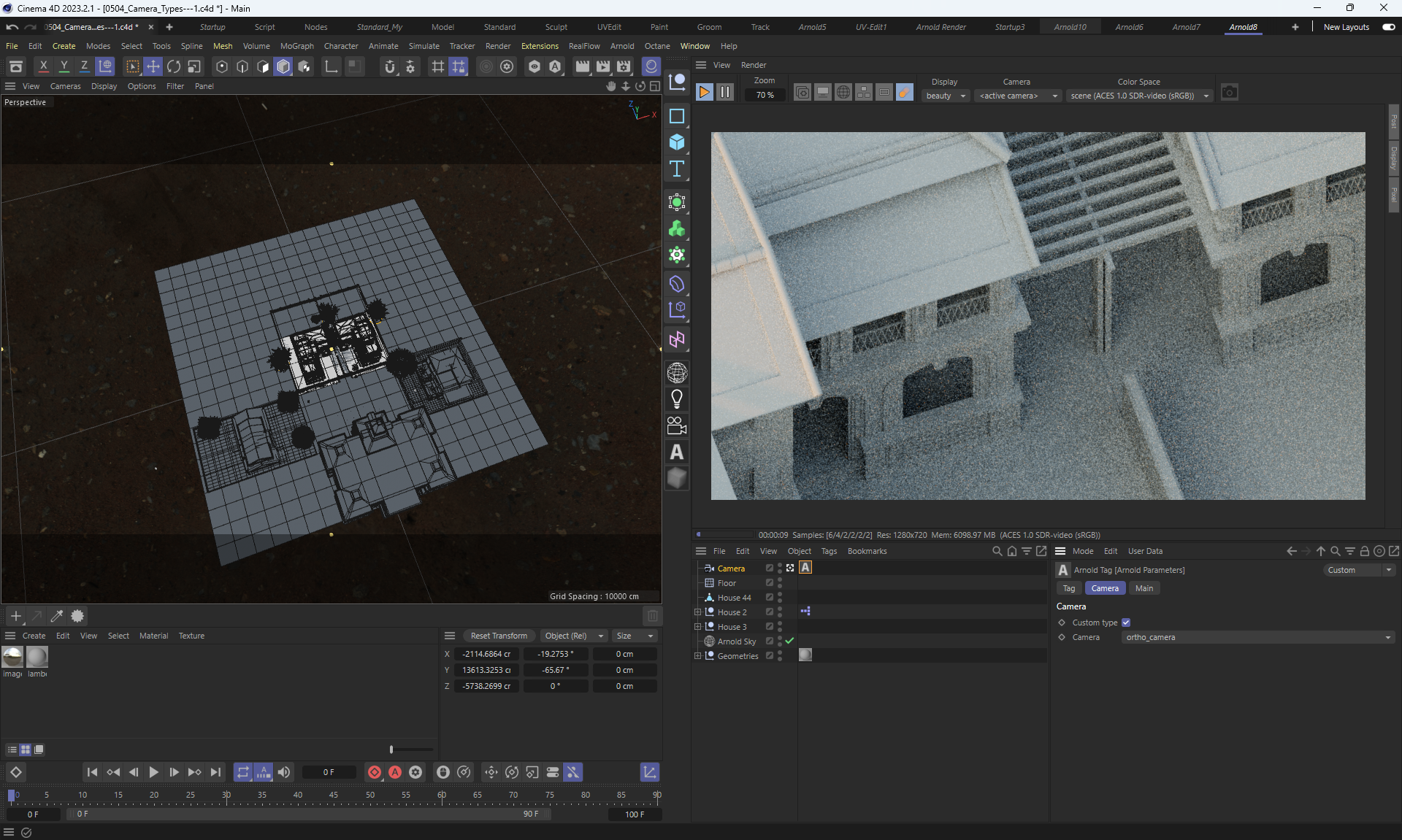The width and height of the screenshot is (1402, 840).
Task: Select the Move tool in toolbar
Action: 153,66
